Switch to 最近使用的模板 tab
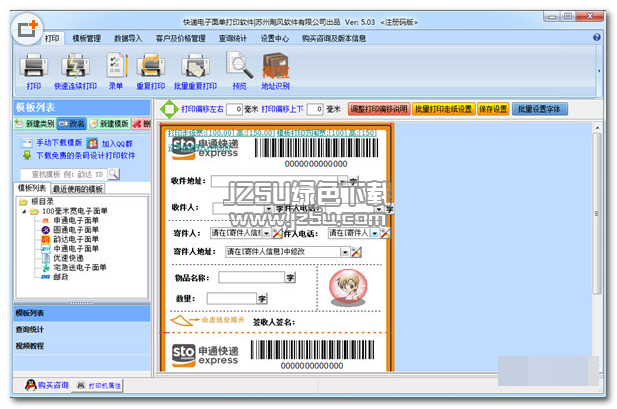 click(78, 189)
